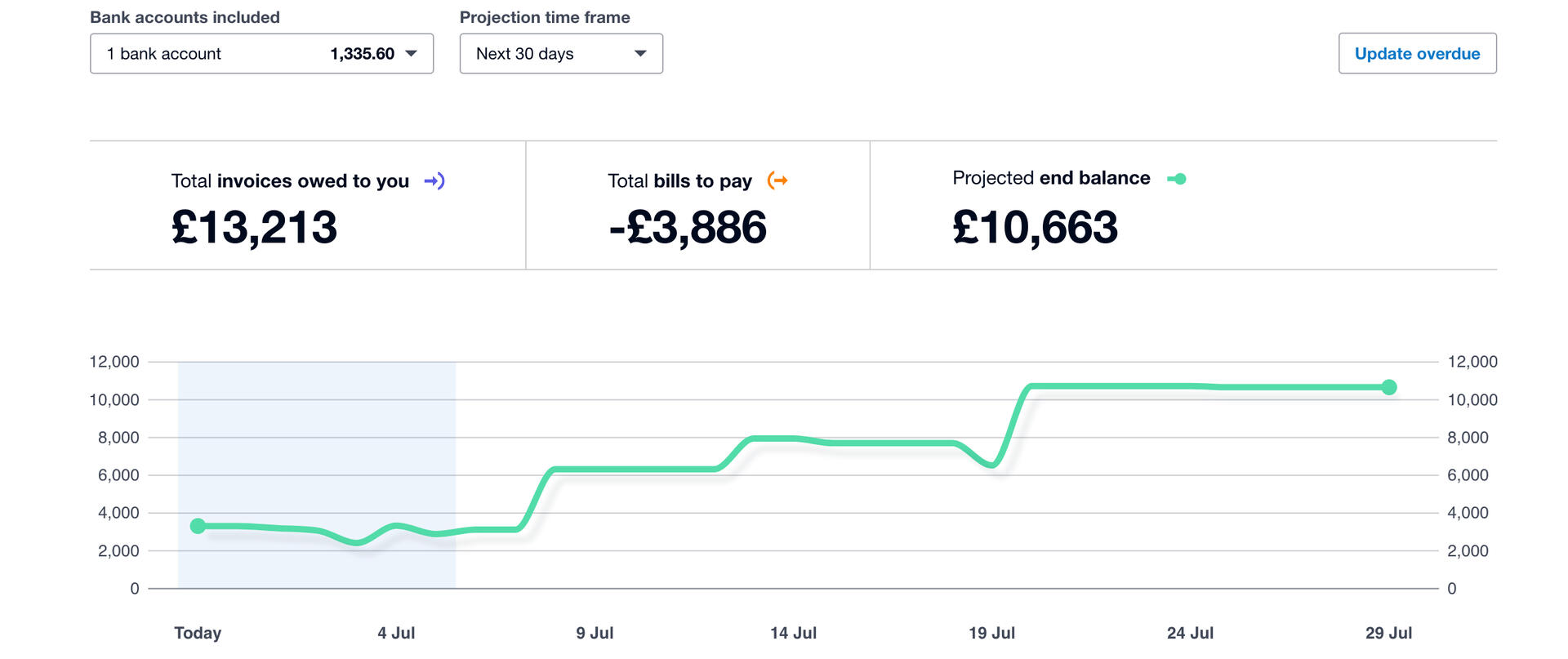1568x659 pixels.
Task: Click the bank account dropdown arrow
Action: (411, 54)
